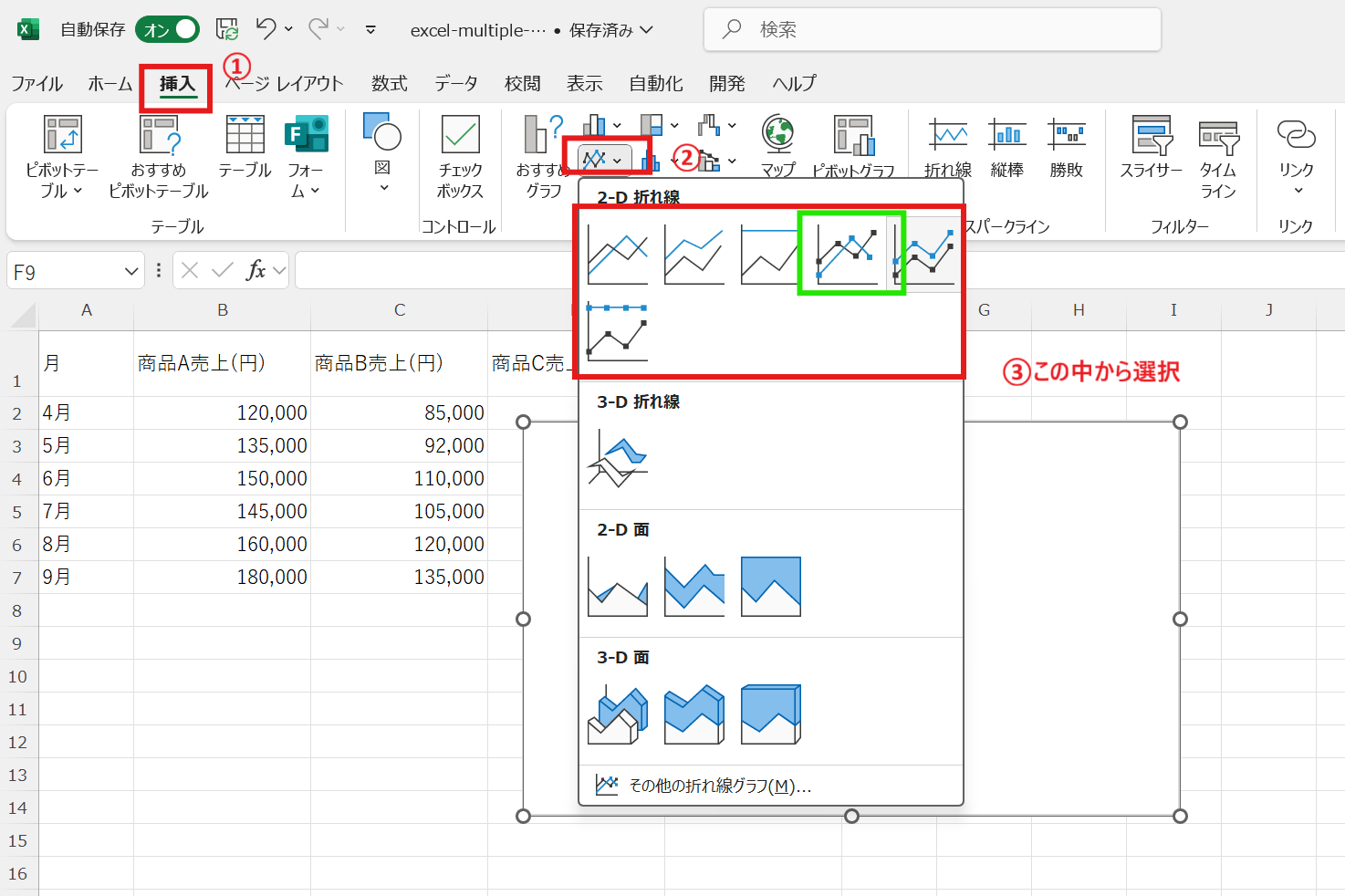This screenshot has height=896, width=1345.
Task: Pick the 3-D area chart icon
Action: tap(618, 714)
